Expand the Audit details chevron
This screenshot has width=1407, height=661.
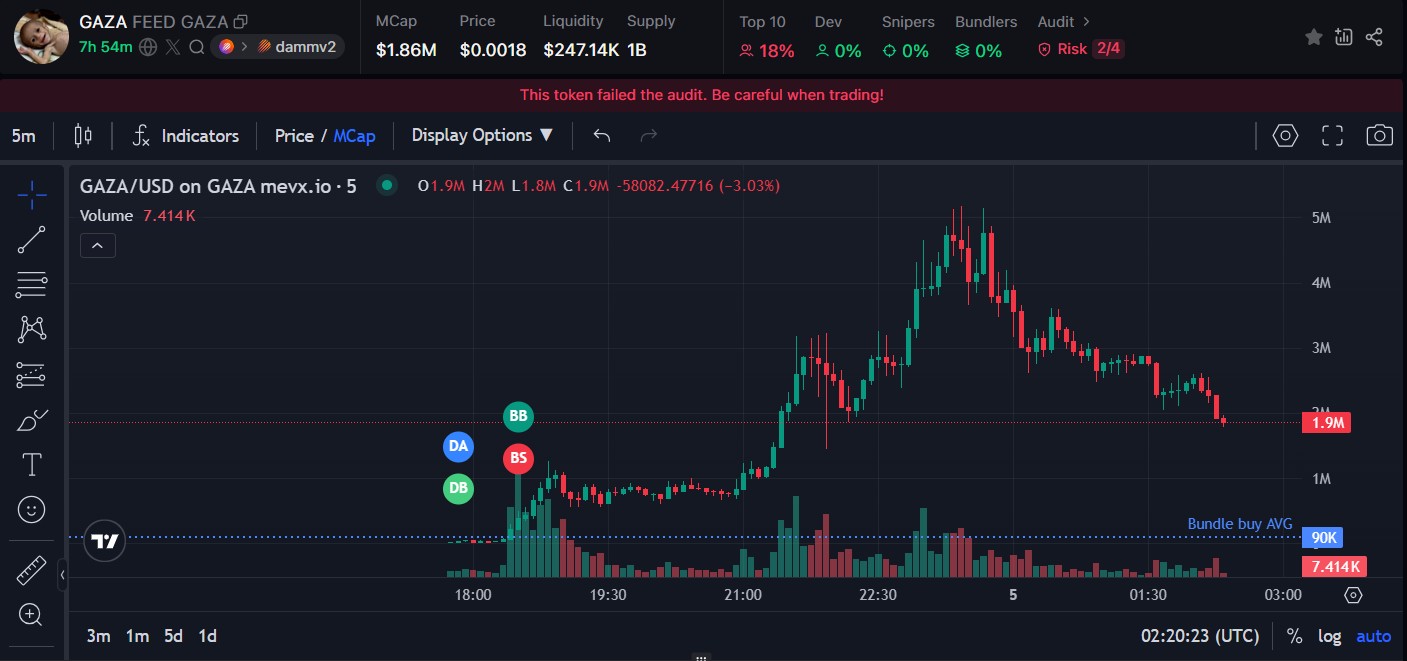click(x=1087, y=21)
